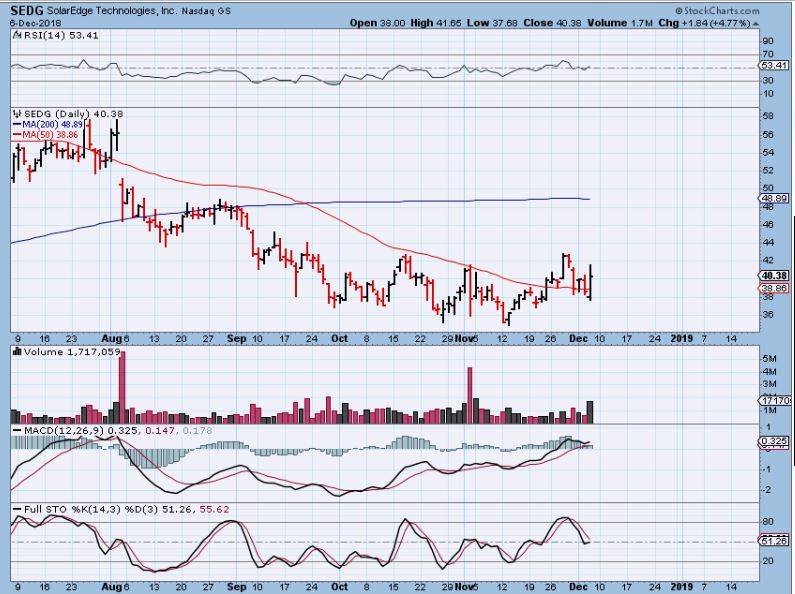Click the 0.325 value tag on the MACD axis

pos(774,441)
